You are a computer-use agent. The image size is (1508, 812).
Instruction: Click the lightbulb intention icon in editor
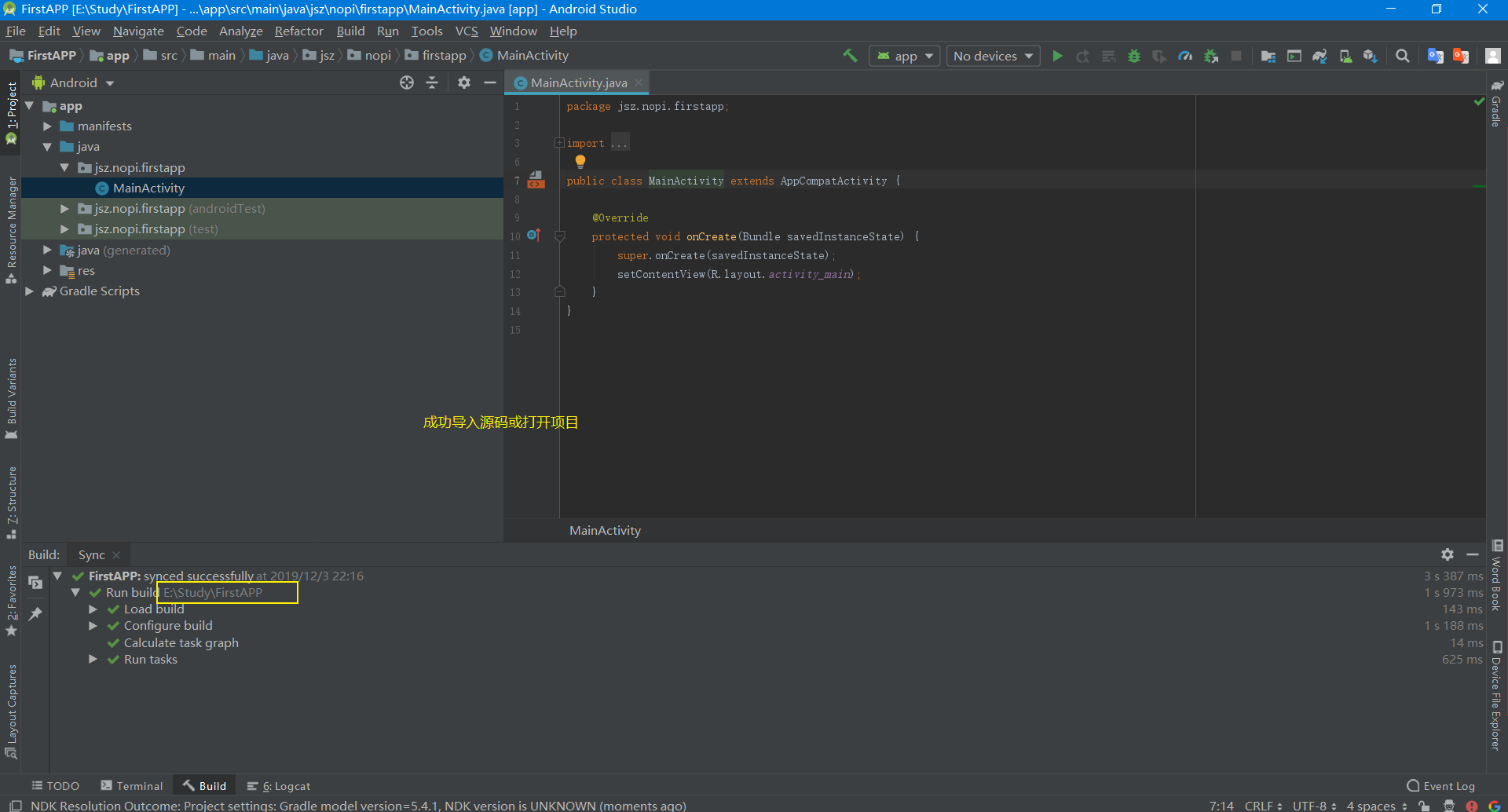[580, 162]
